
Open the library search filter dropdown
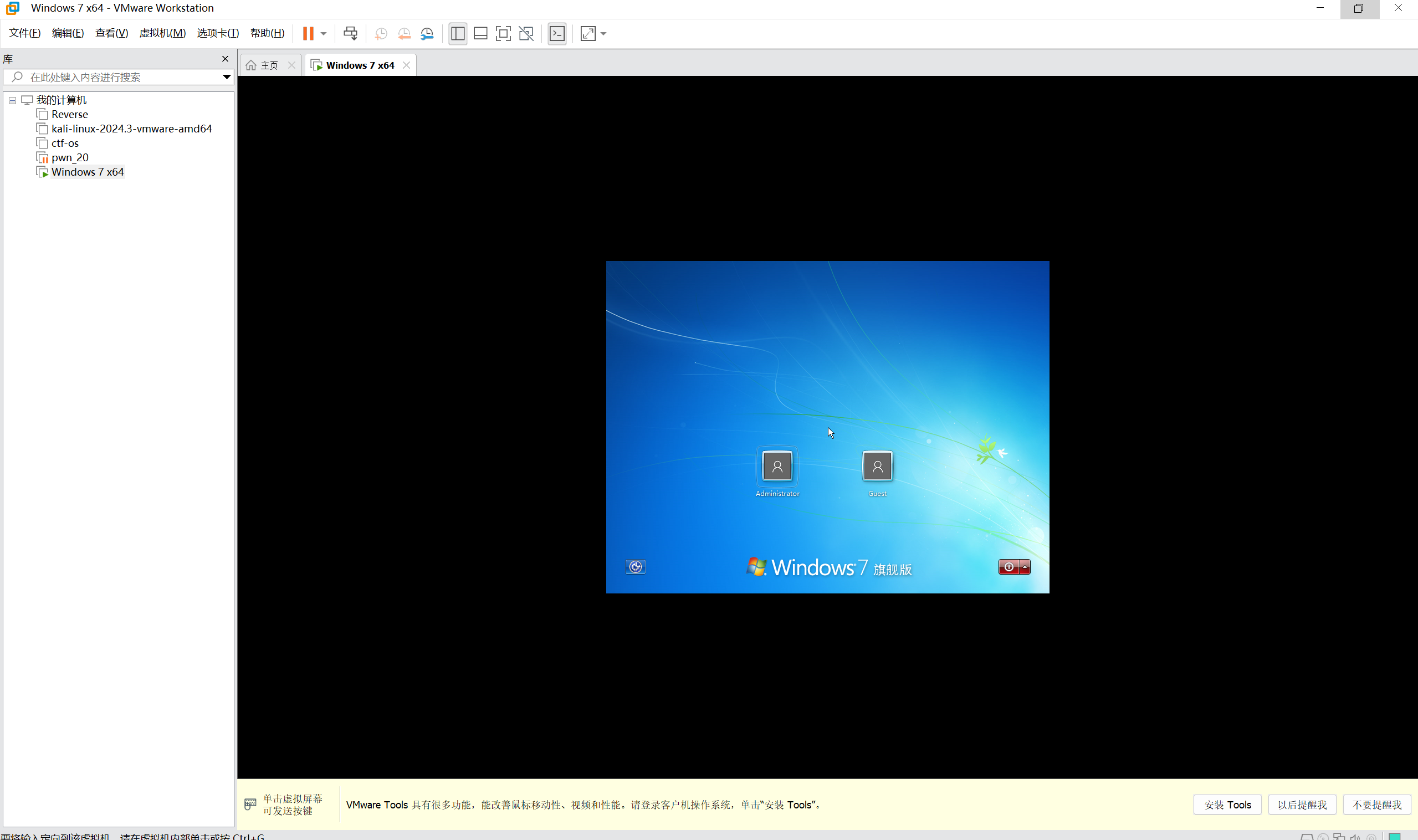pyautogui.click(x=227, y=77)
